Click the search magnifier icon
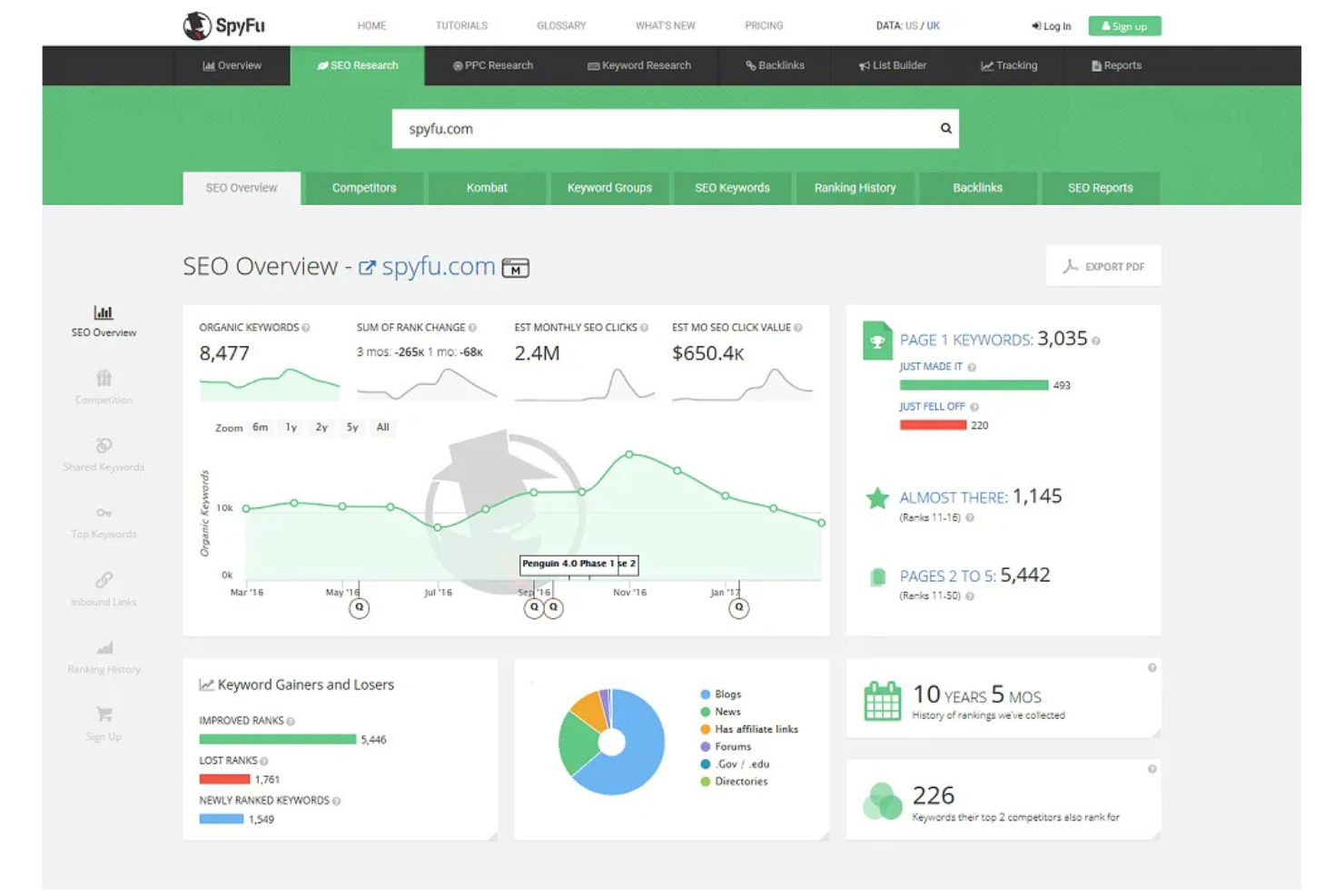 [x=946, y=128]
